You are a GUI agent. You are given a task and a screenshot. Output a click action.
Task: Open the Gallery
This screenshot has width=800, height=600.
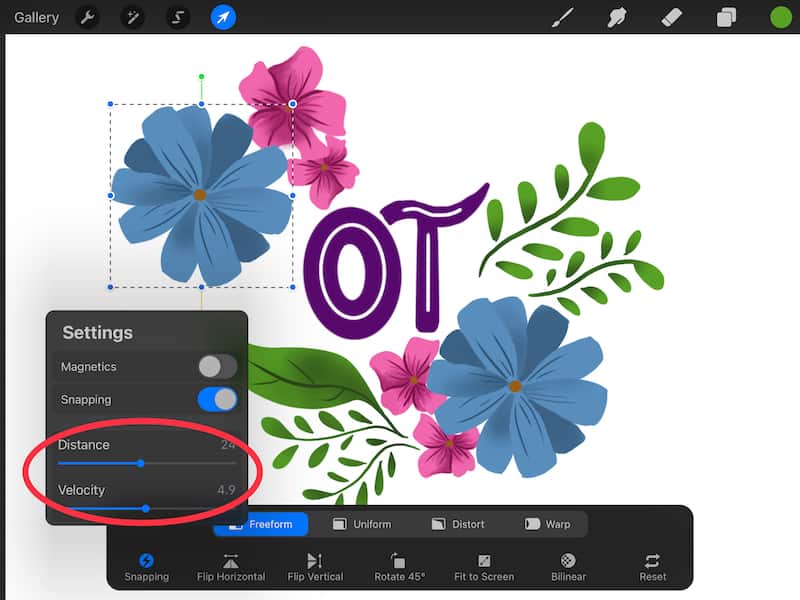pyautogui.click(x=36, y=17)
